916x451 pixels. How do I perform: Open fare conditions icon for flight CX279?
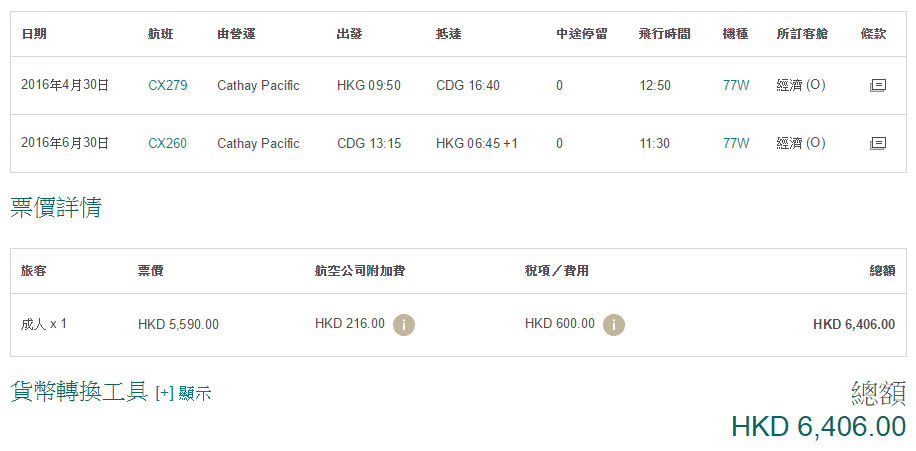click(878, 86)
